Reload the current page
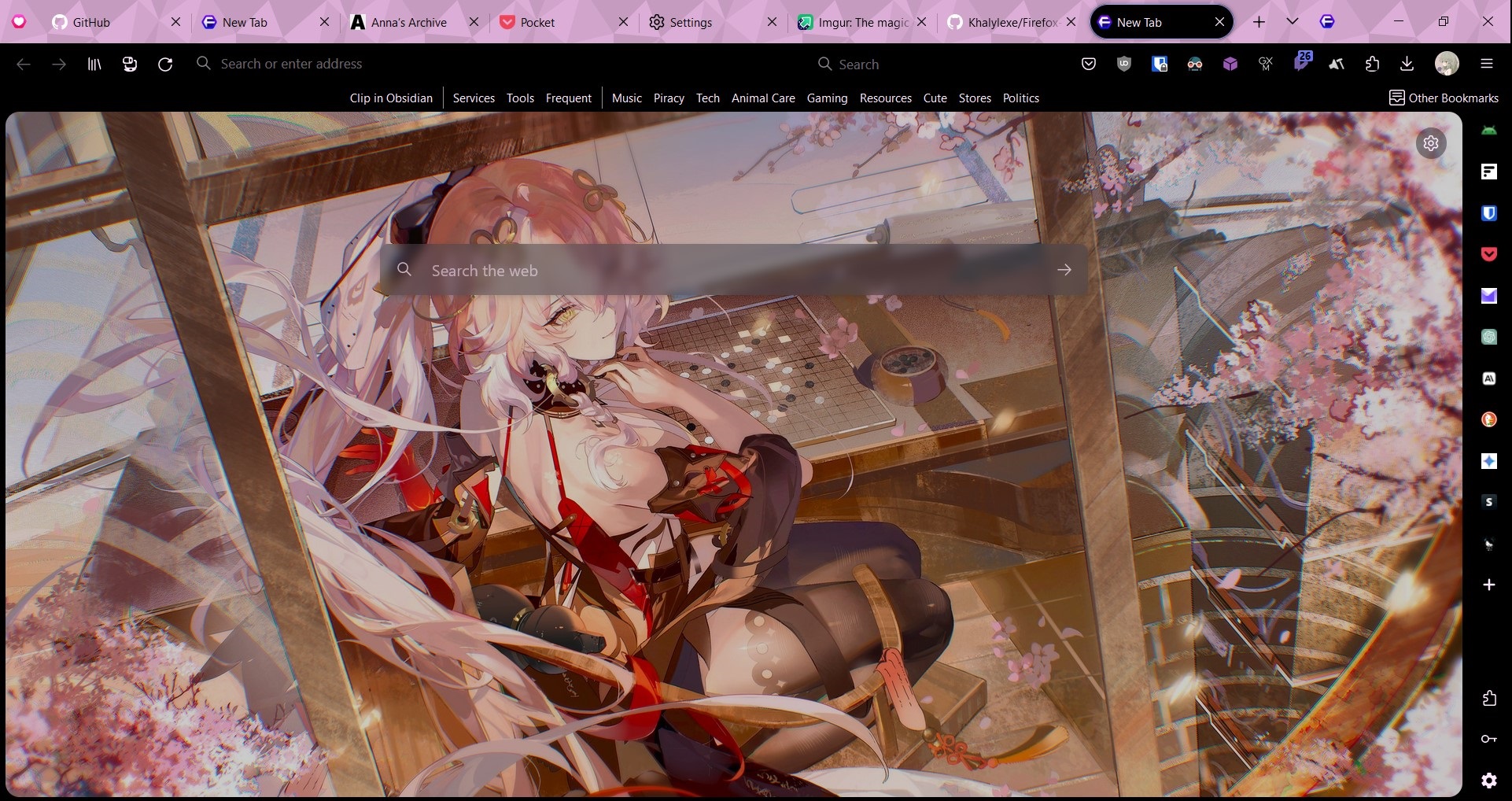 pos(165,64)
